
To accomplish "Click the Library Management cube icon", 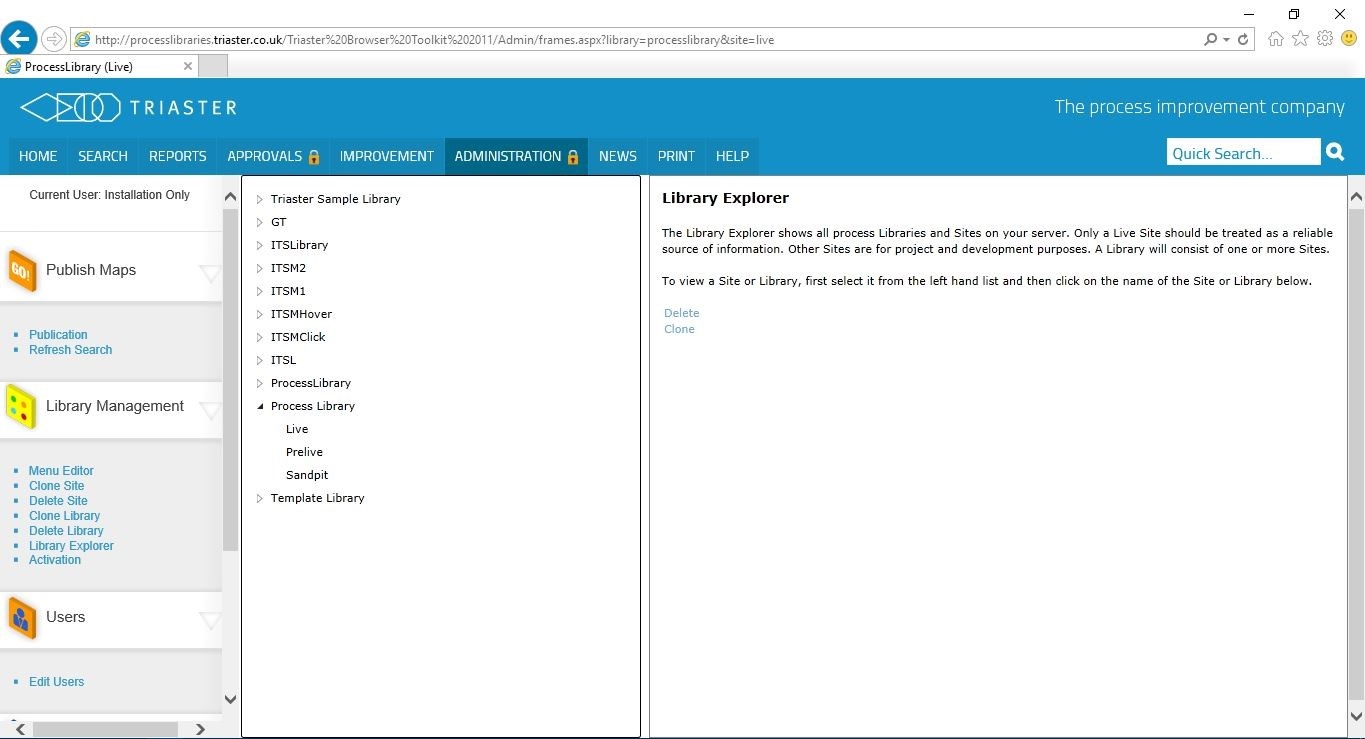I will point(21,406).
